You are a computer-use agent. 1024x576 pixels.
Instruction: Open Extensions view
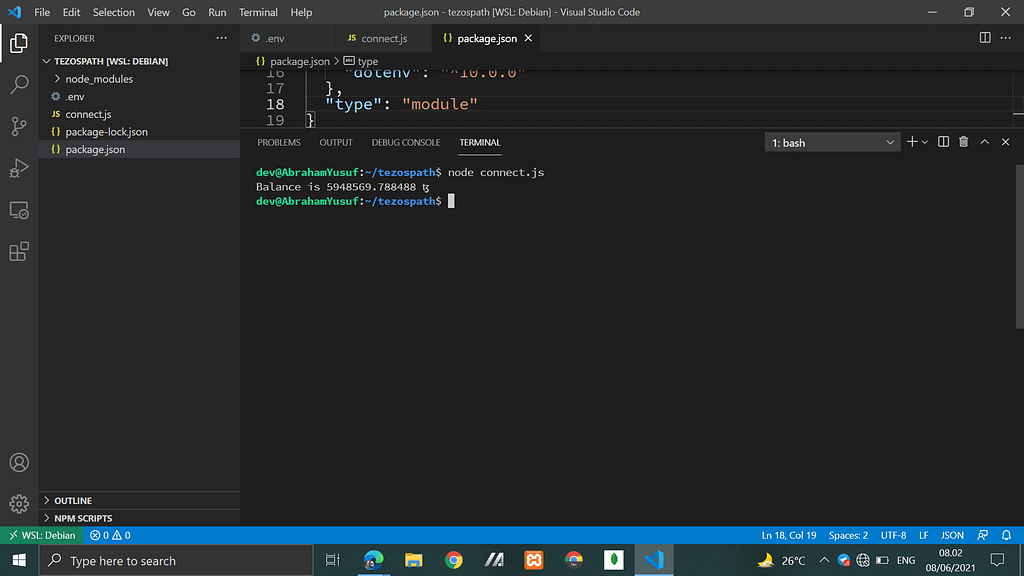coord(19,251)
